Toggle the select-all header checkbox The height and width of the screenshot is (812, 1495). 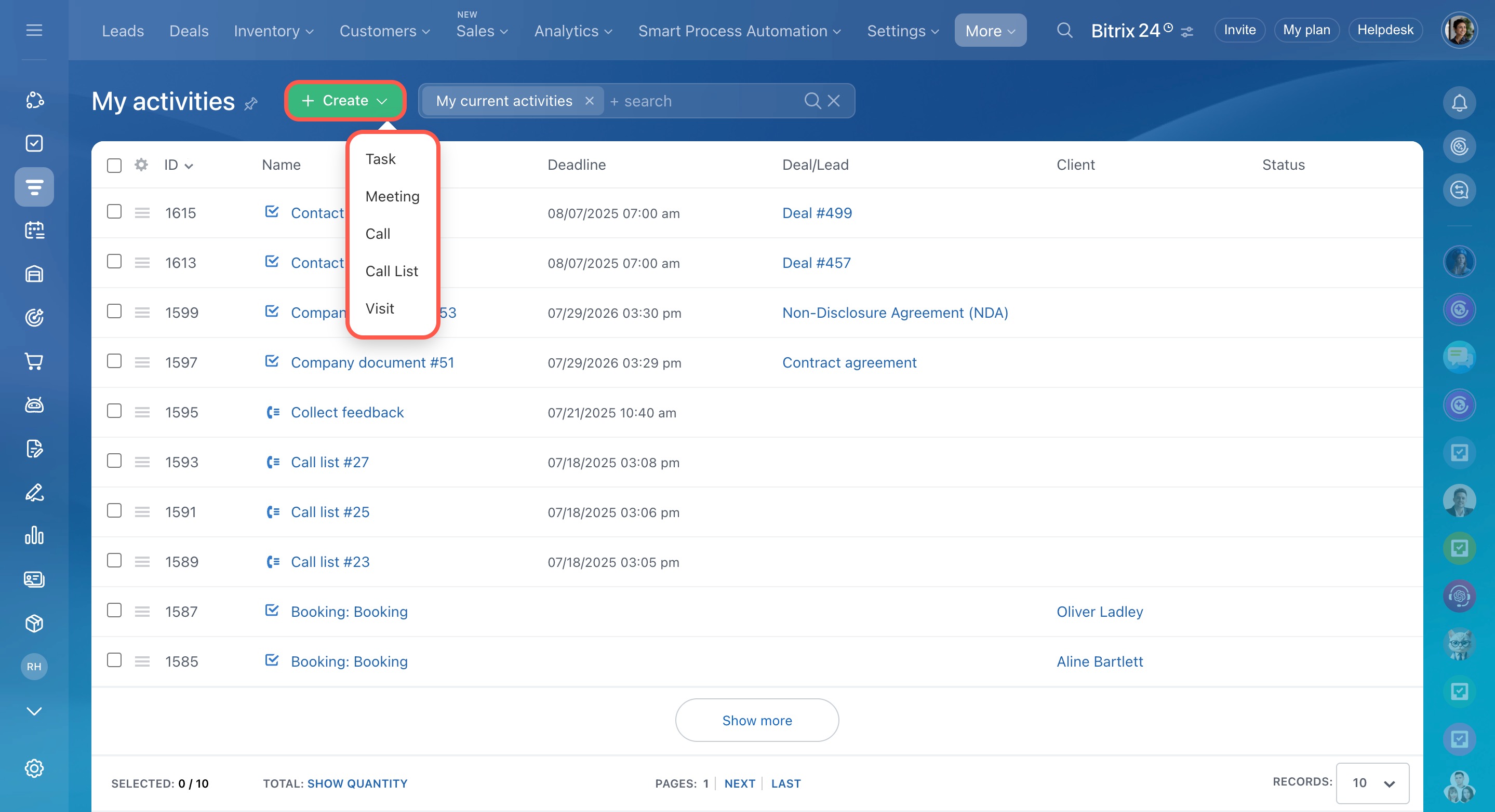coord(114,165)
